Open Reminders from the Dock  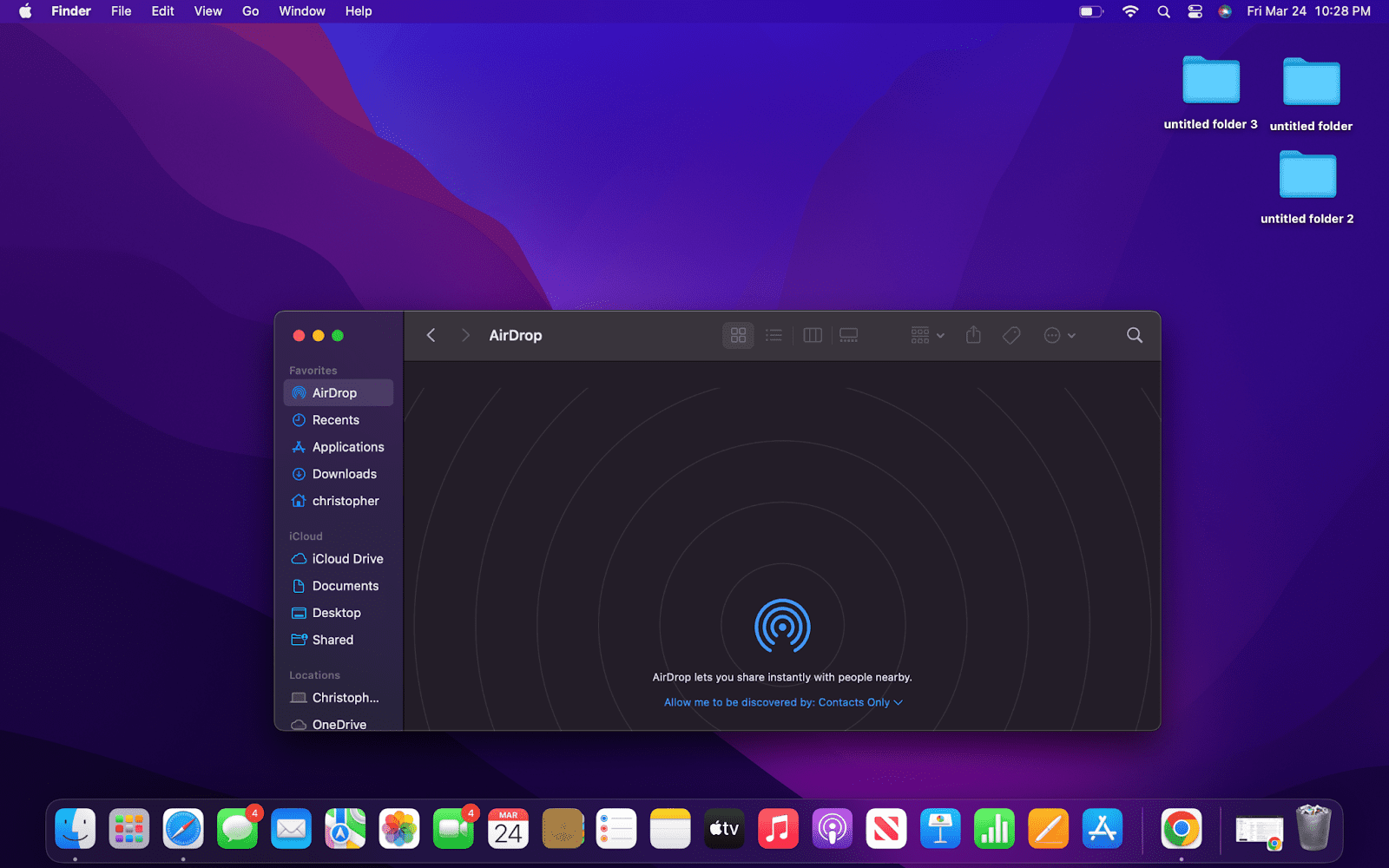click(x=616, y=829)
